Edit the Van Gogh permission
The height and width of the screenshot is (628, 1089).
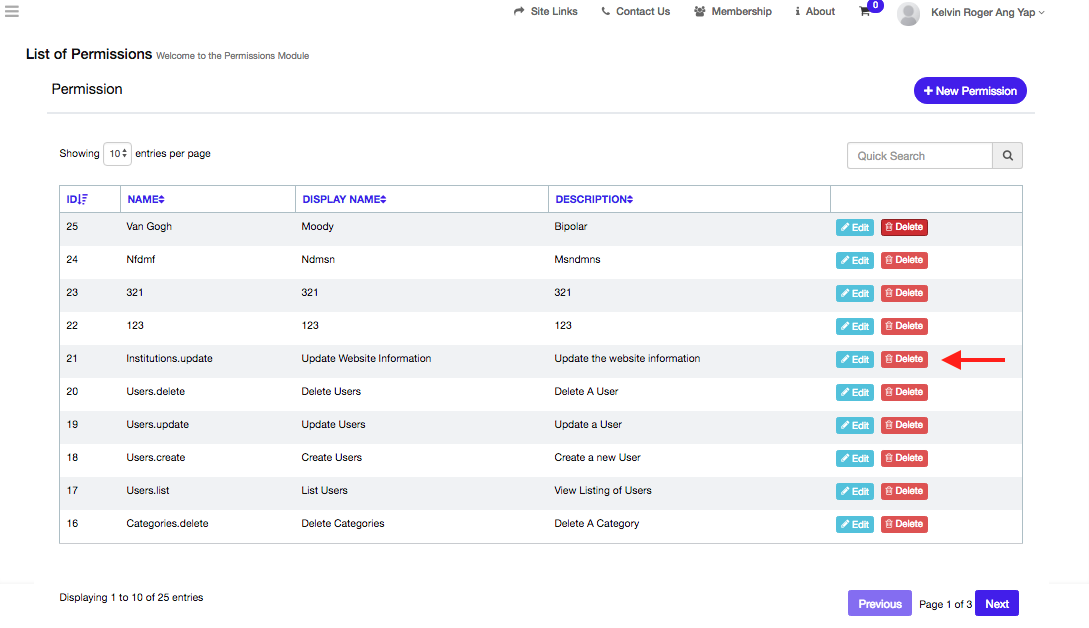tap(854, 228)
